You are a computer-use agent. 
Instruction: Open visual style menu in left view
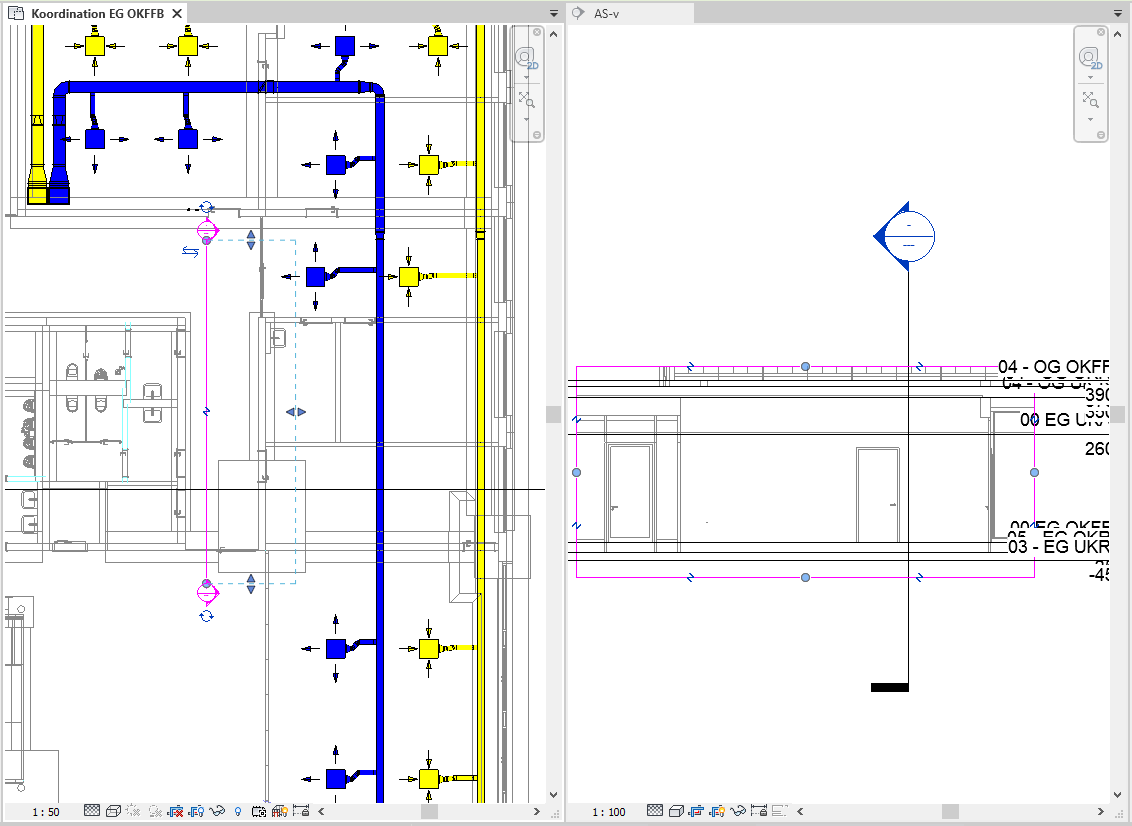click(113, 811)
